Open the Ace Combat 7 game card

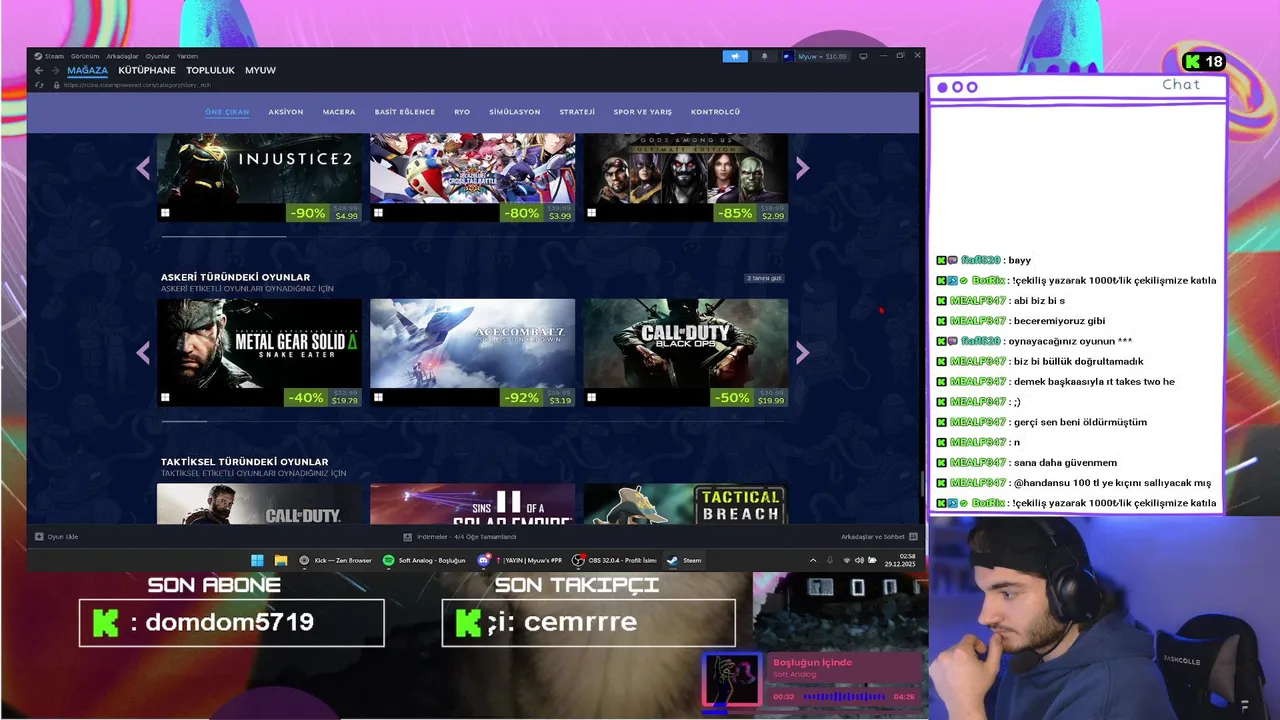point(472,352)
